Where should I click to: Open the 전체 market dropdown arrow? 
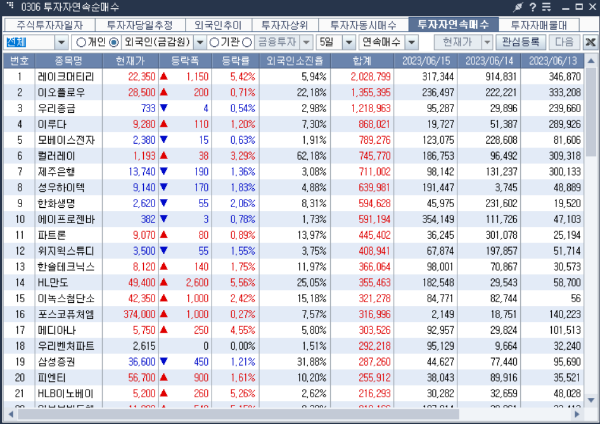pyautogui.click(x=61, y=42)
